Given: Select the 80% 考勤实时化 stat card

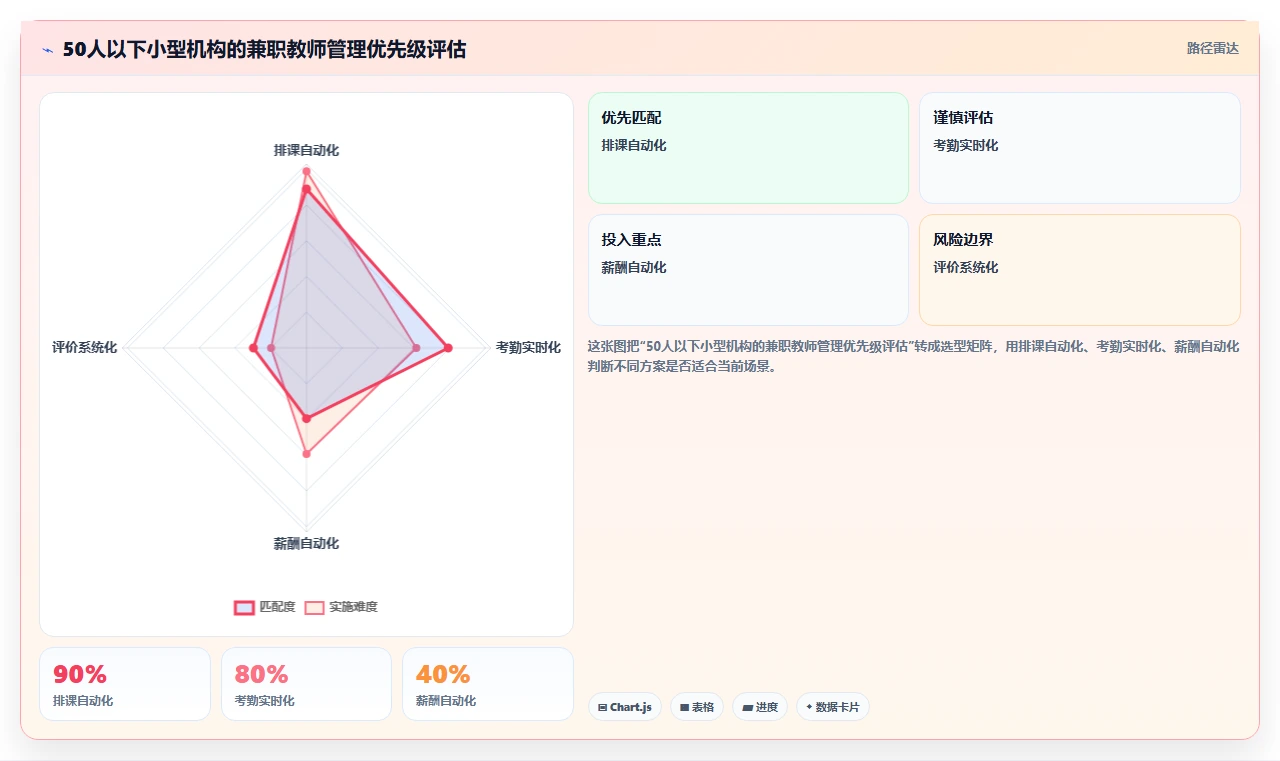Looking at the screenshot, I should 306,684.
